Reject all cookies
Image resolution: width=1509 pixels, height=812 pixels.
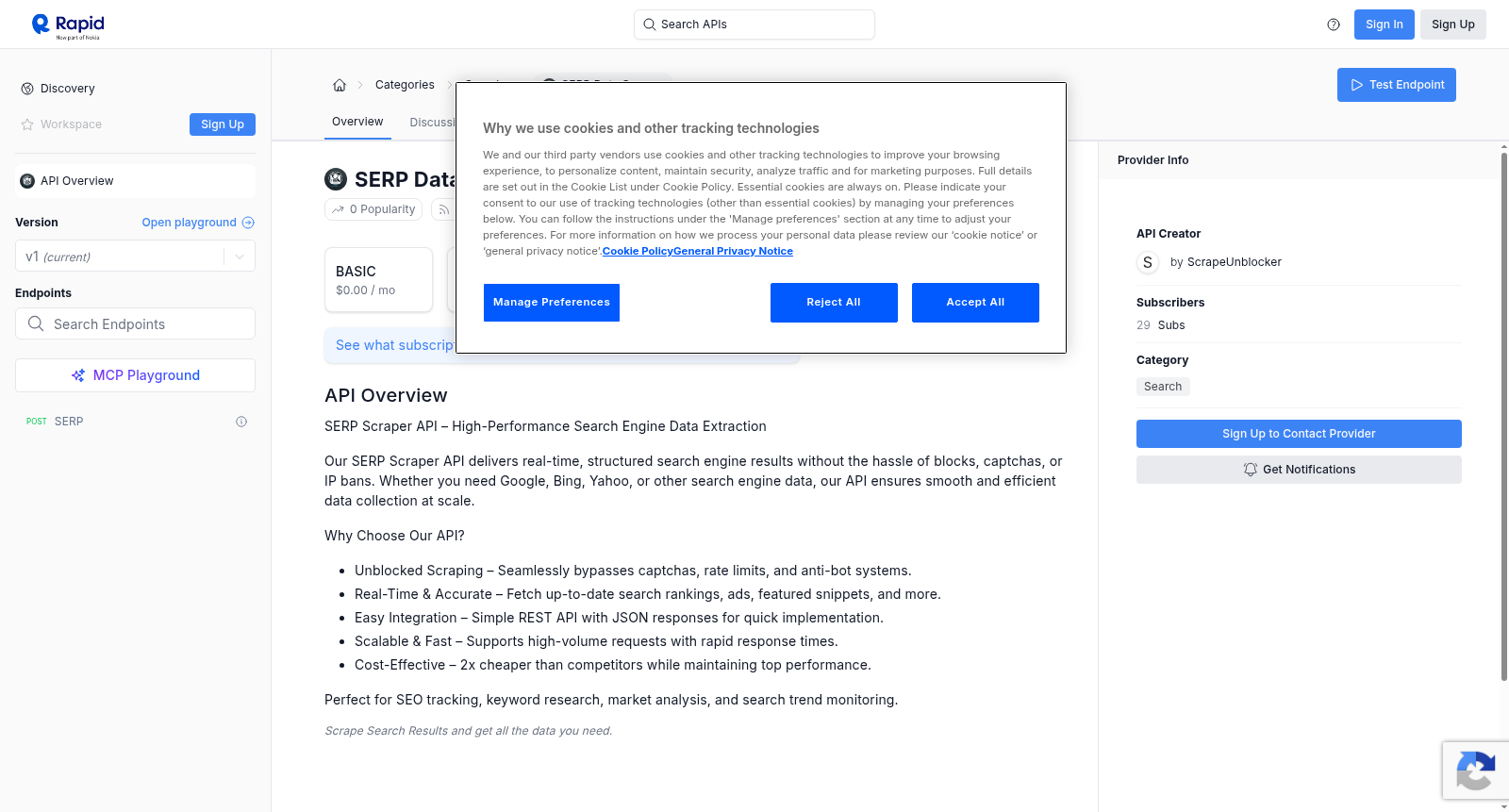(x=834, y=303)
